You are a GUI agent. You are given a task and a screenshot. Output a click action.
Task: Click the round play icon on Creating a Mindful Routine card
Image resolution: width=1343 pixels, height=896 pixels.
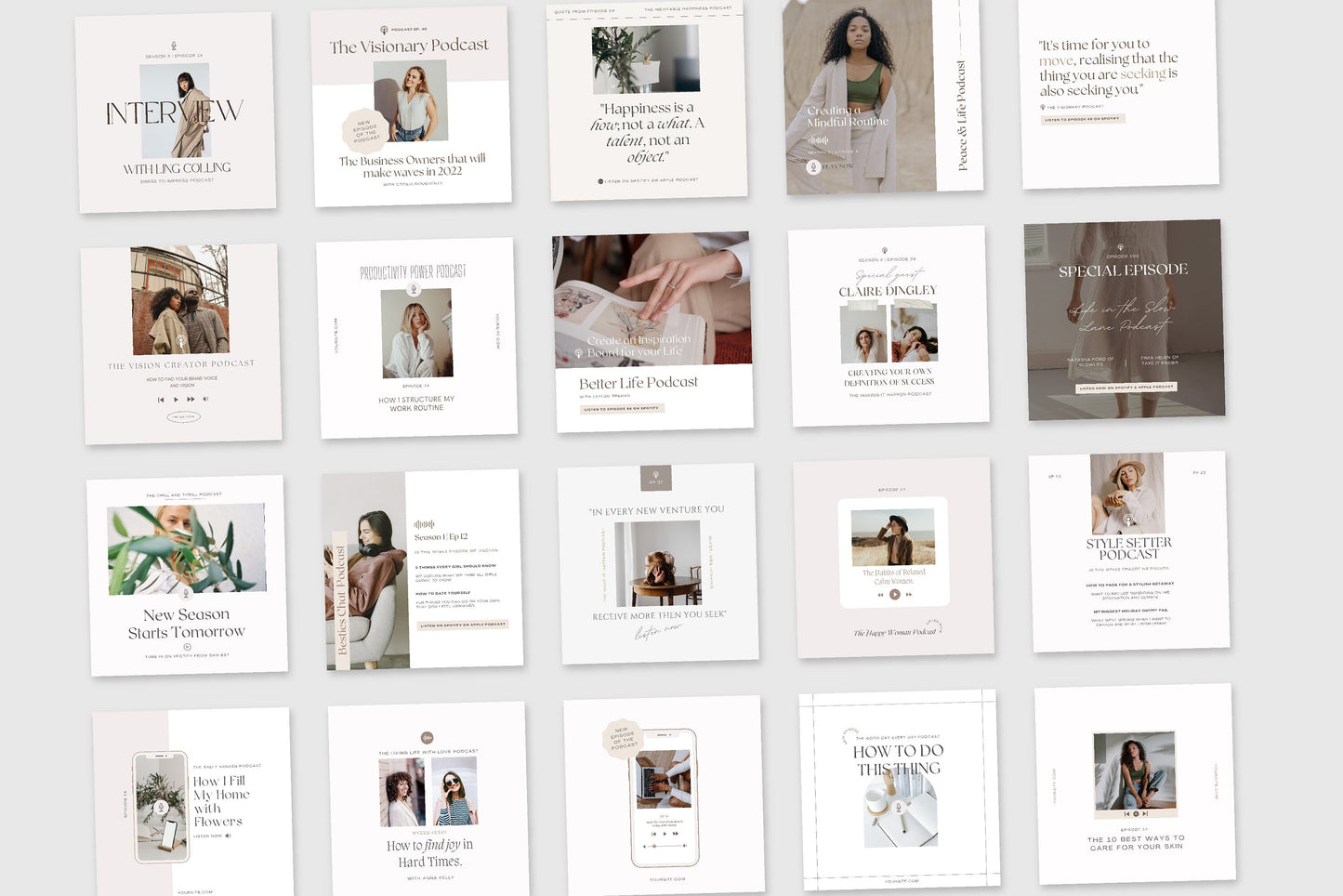click(813, 167)
